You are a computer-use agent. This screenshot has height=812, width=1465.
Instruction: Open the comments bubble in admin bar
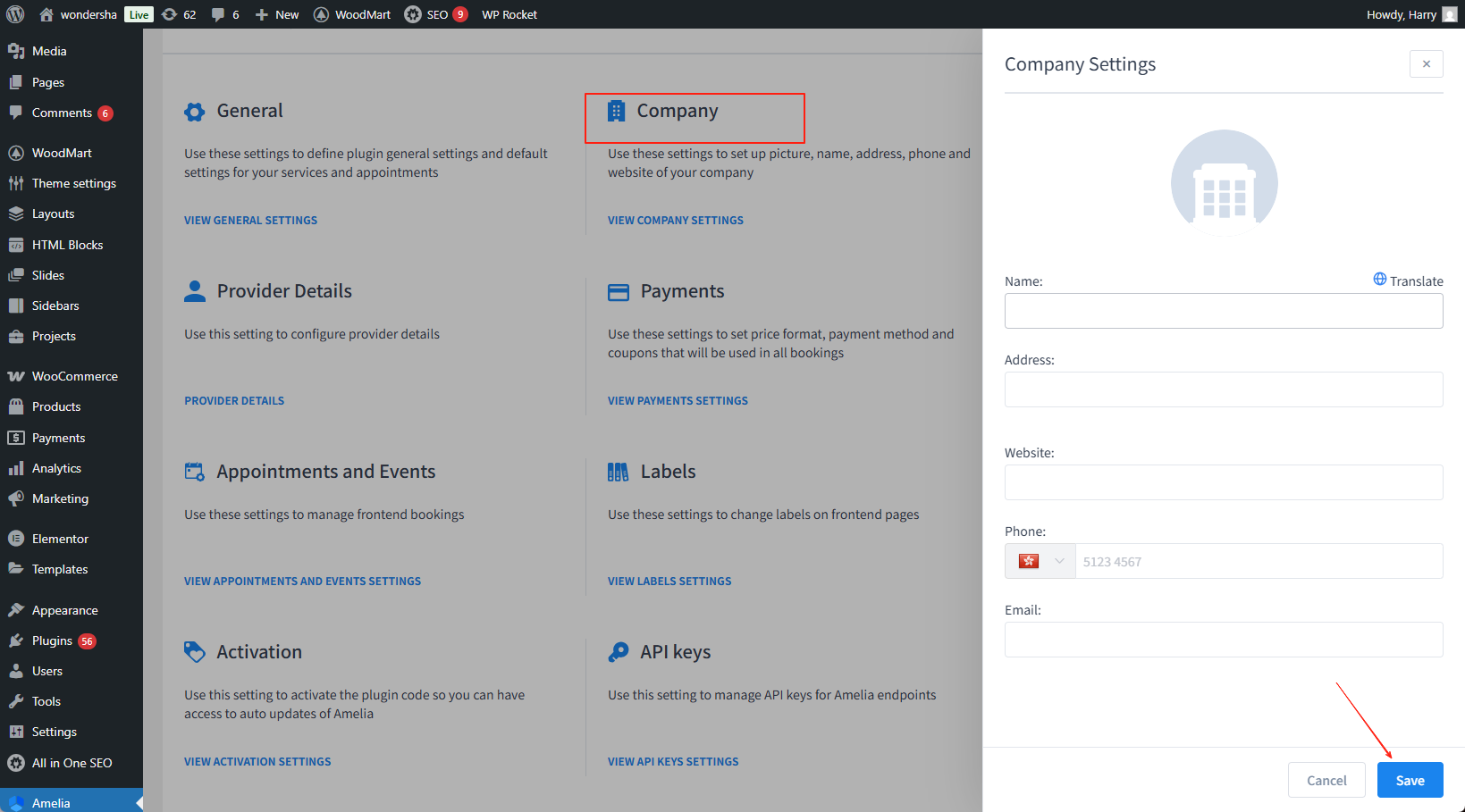point(225,14)
